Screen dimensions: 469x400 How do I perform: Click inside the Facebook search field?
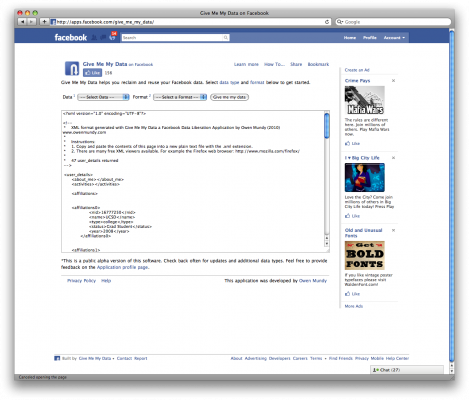(x=172, y=38)
